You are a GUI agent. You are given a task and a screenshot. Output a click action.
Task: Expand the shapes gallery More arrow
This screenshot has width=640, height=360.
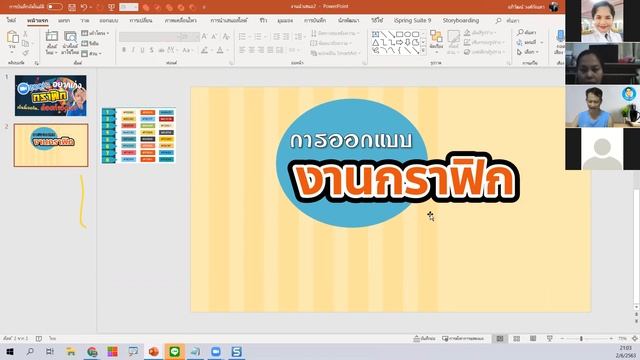click(423, 51)
